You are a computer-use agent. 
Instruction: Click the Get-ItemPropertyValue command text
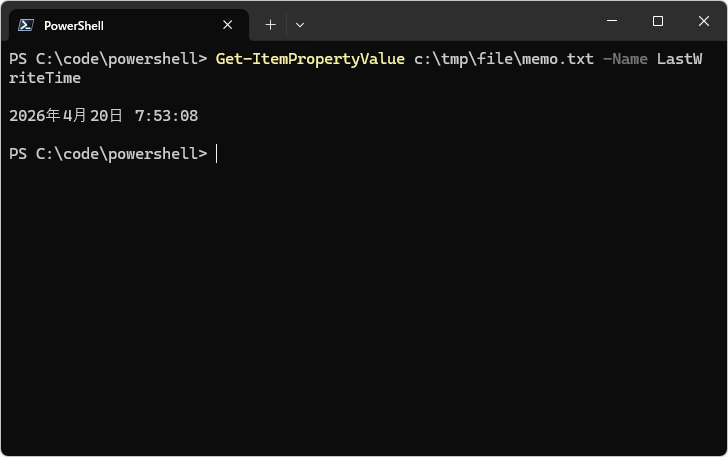point(310,59)
